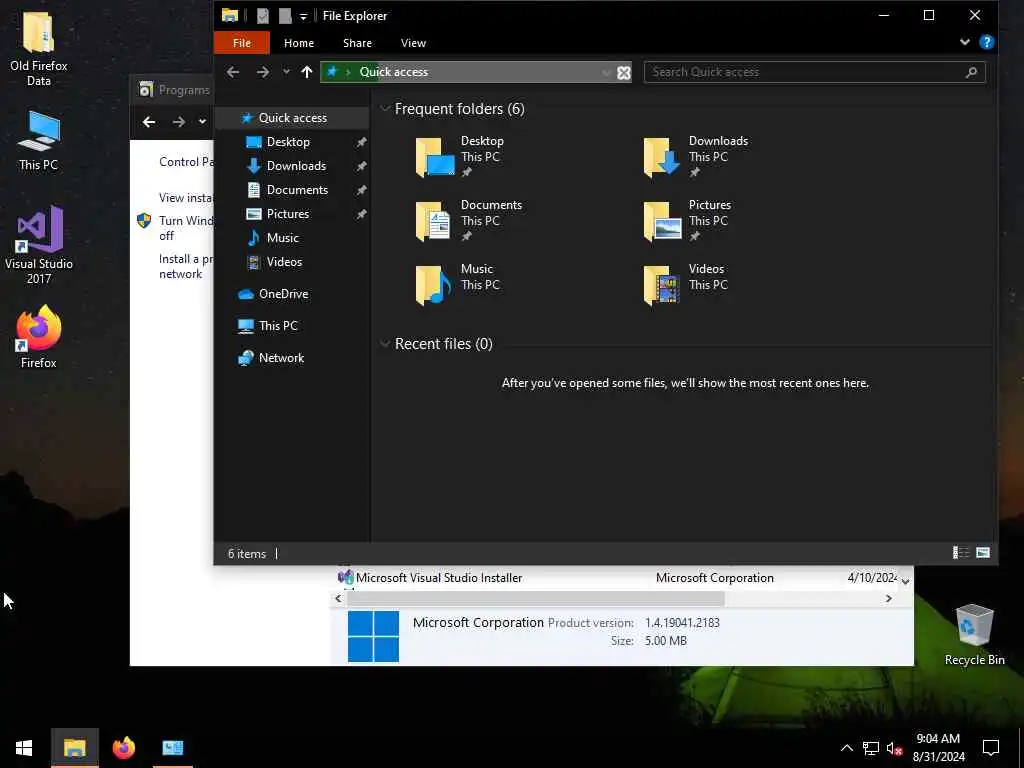Open Customize Quick Access Toolbar dropdown
The width and height of the screenshot is (1024, 768).
pyautogui.click(x=303, y=16)
